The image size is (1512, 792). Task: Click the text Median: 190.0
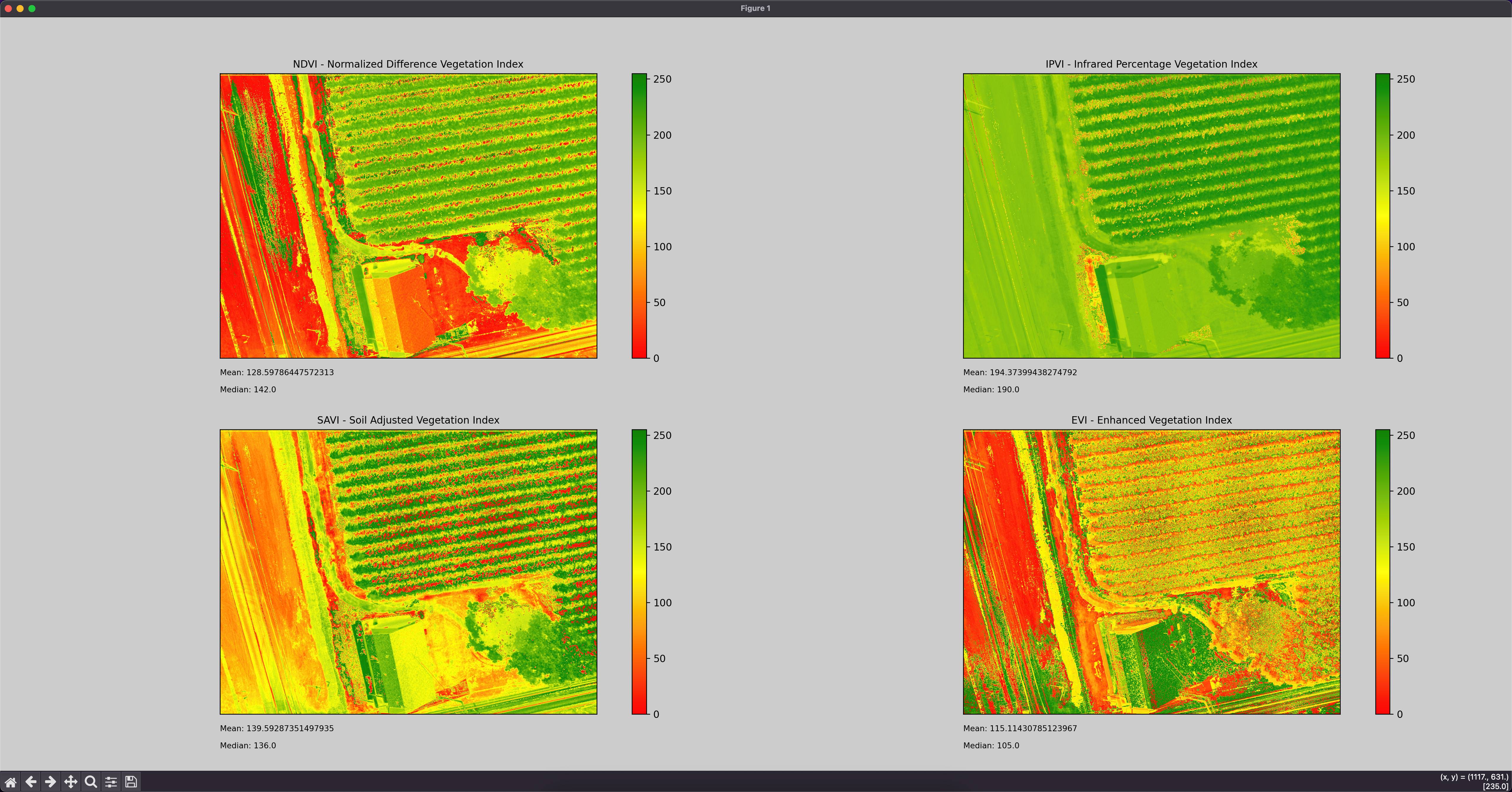(991, 390)
